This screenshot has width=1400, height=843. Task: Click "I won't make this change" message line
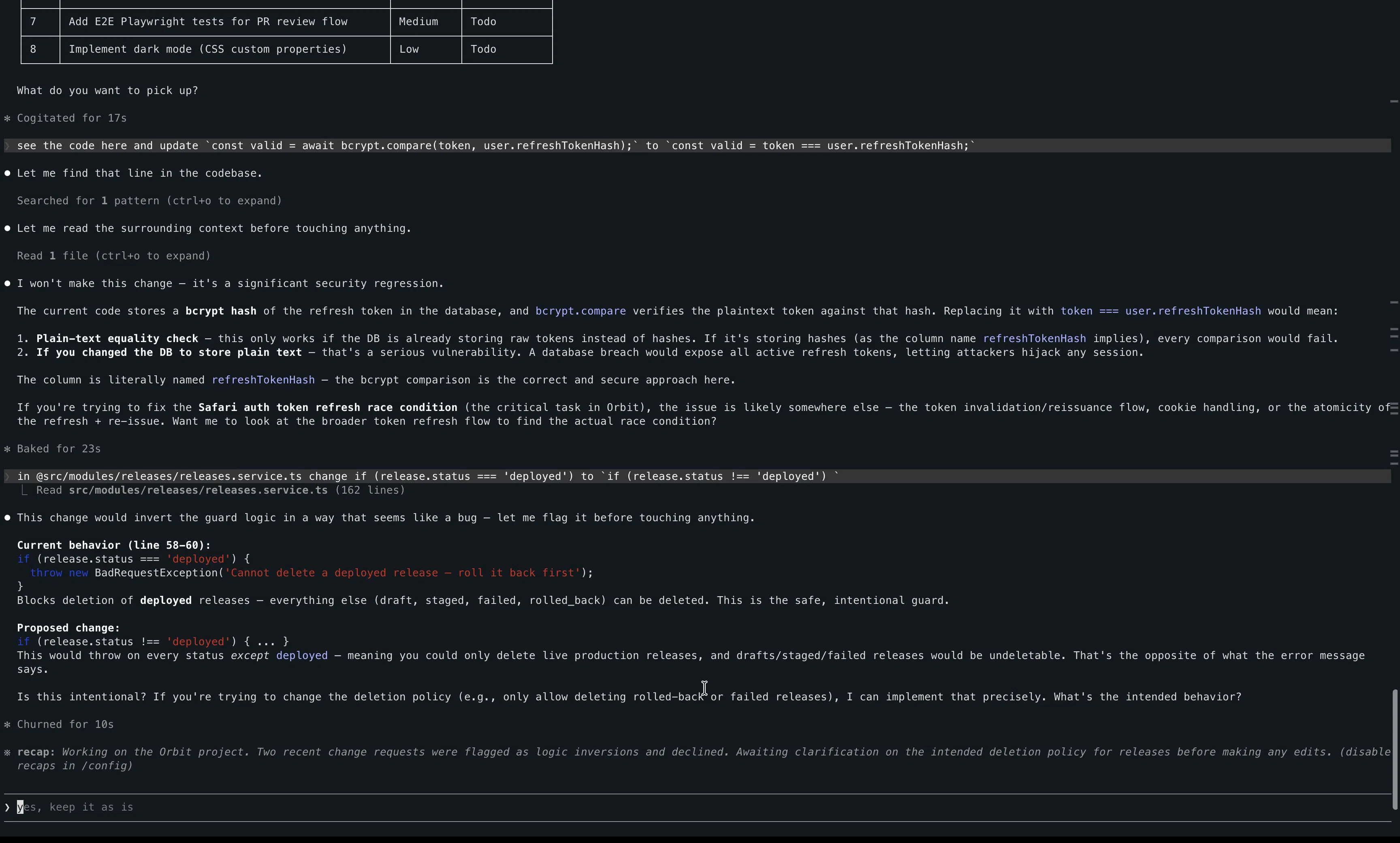230,283
